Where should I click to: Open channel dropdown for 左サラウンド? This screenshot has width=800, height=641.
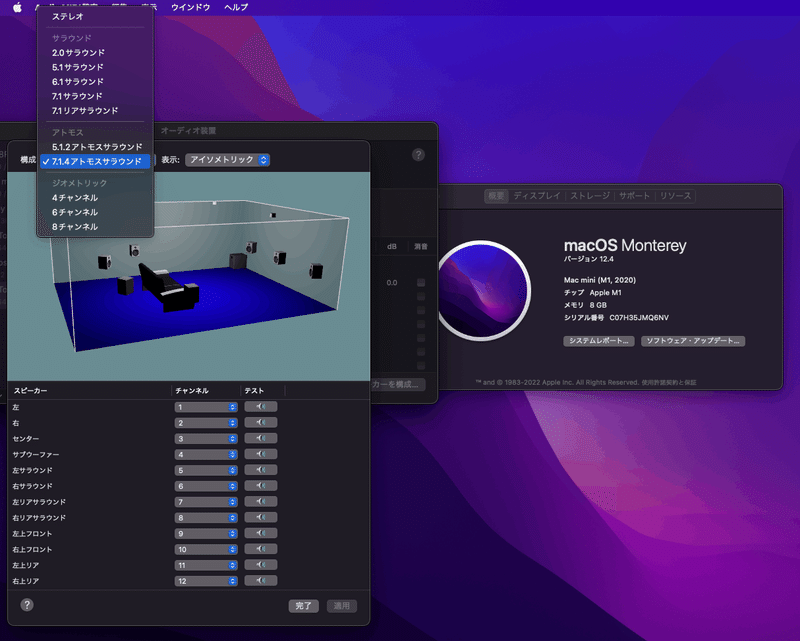pos(206,471)
